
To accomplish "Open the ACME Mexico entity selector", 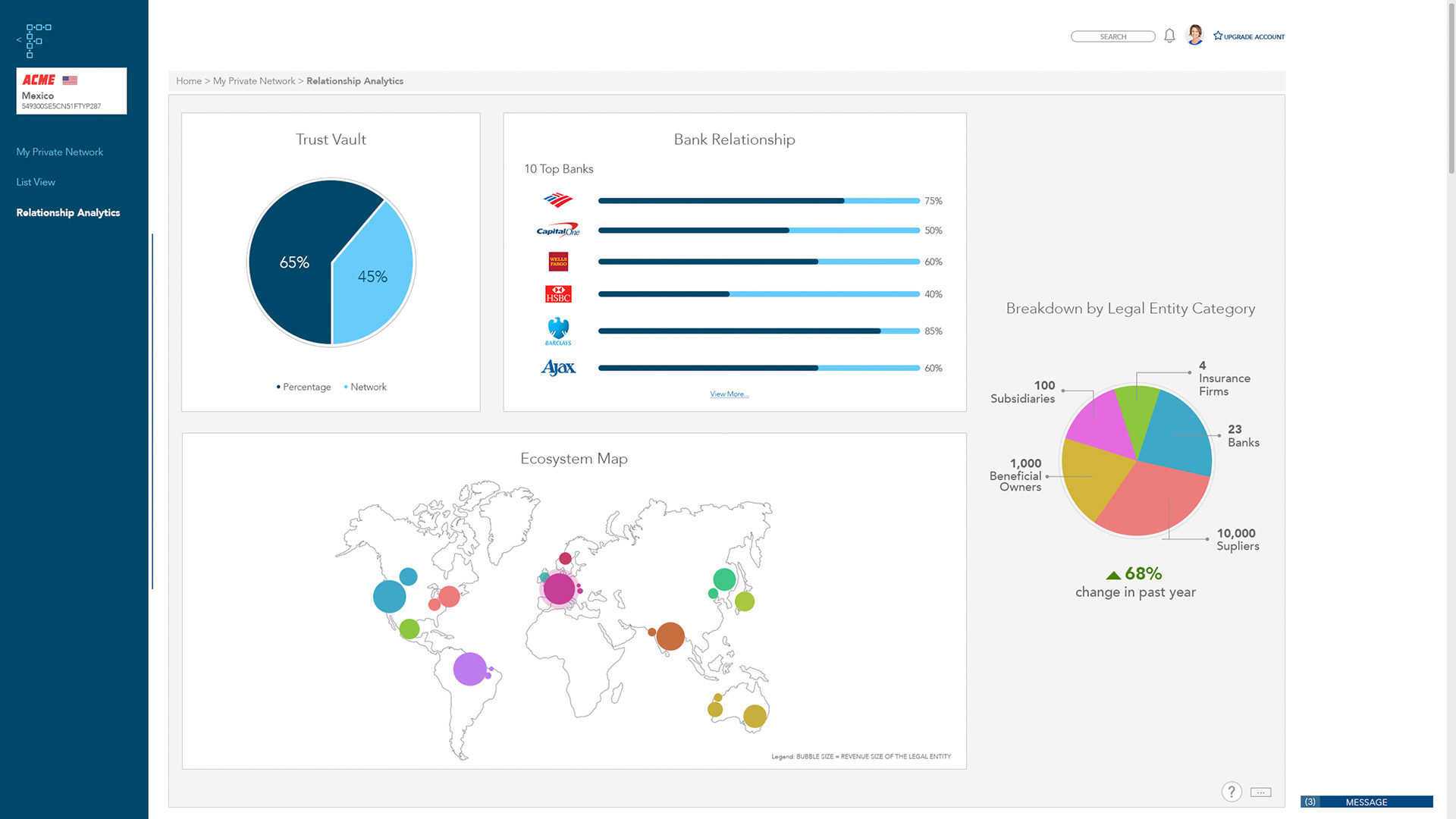I will (71, 91).
